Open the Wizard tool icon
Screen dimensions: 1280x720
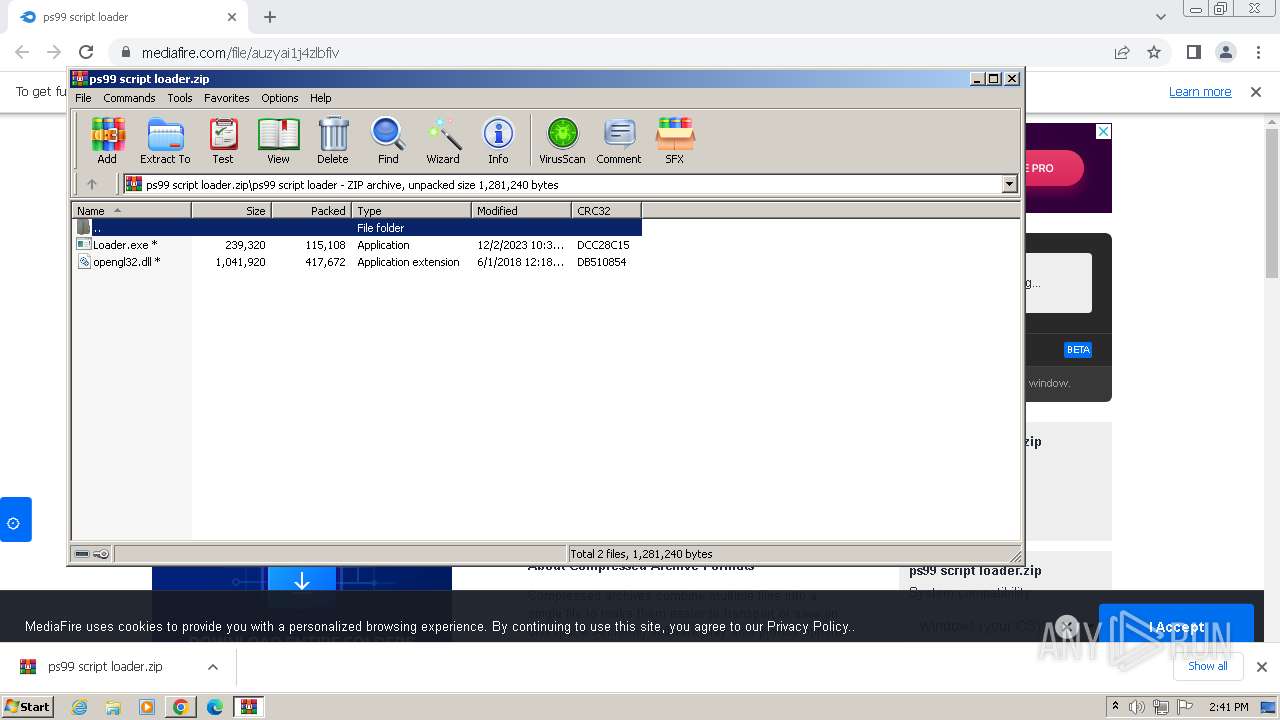[443, 140]
